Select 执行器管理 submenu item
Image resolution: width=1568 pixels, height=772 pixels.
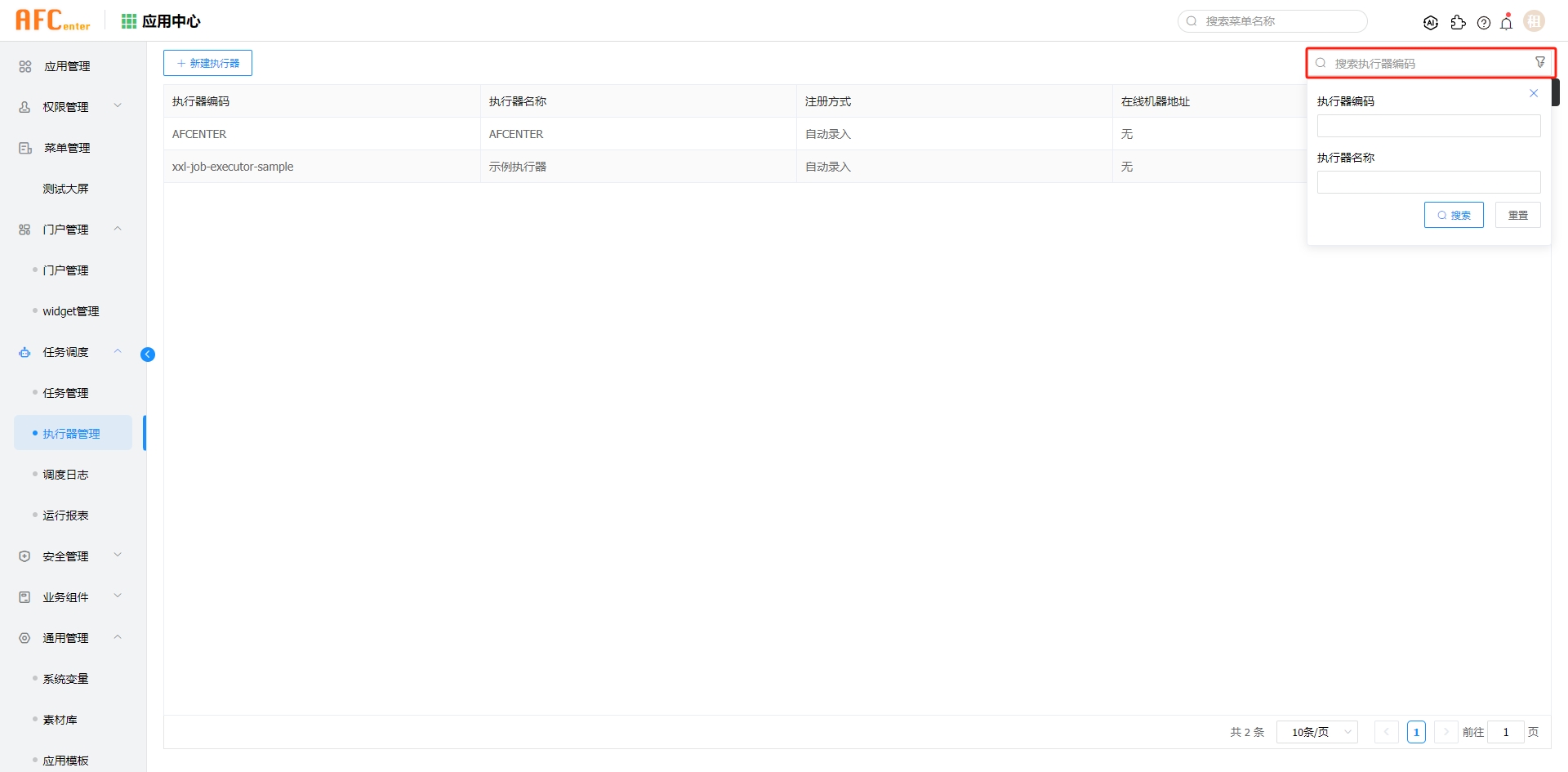click(x=73, y=433)
